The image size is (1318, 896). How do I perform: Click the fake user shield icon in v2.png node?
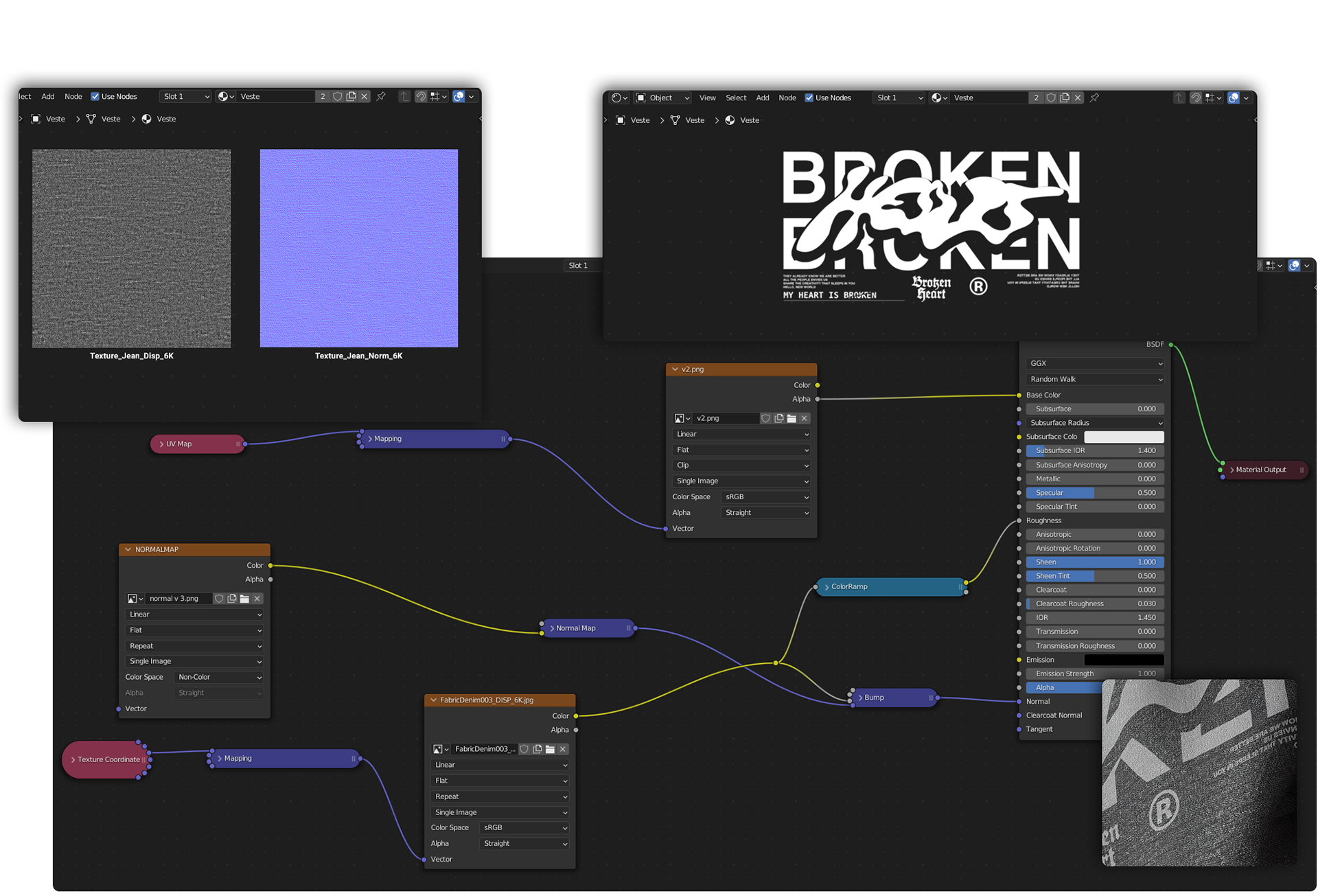coord(765,418)
